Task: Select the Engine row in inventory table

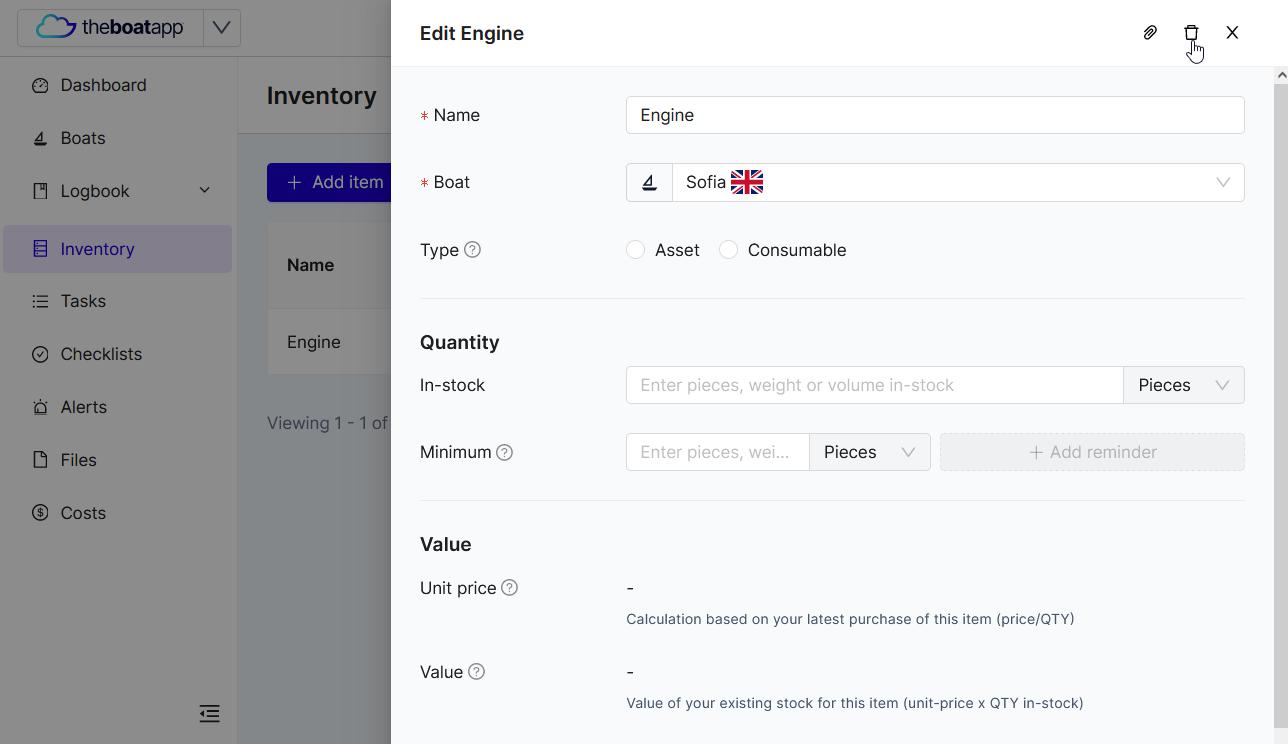Action: coord(329,342)
